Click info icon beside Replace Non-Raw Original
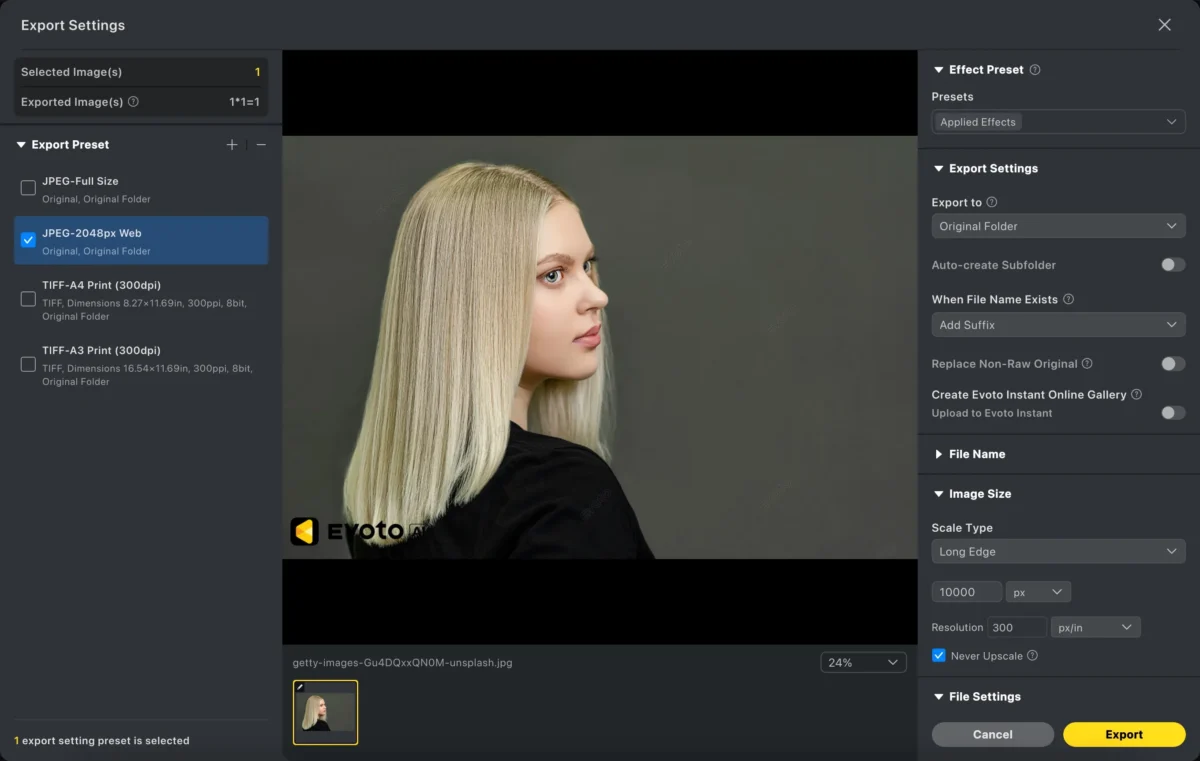 pyautogui.click(x=1087, y=364)
